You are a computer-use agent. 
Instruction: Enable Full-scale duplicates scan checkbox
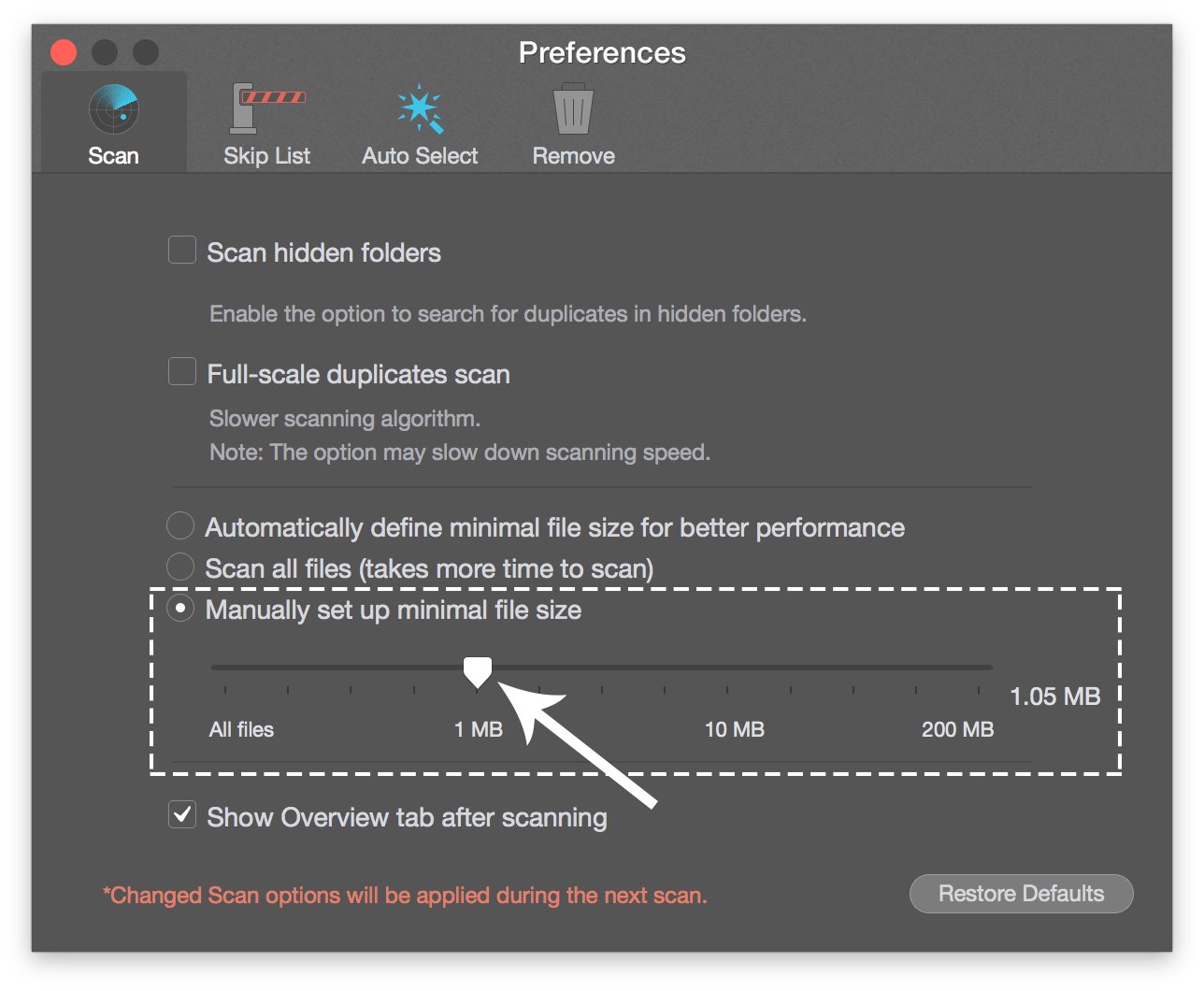181,372
